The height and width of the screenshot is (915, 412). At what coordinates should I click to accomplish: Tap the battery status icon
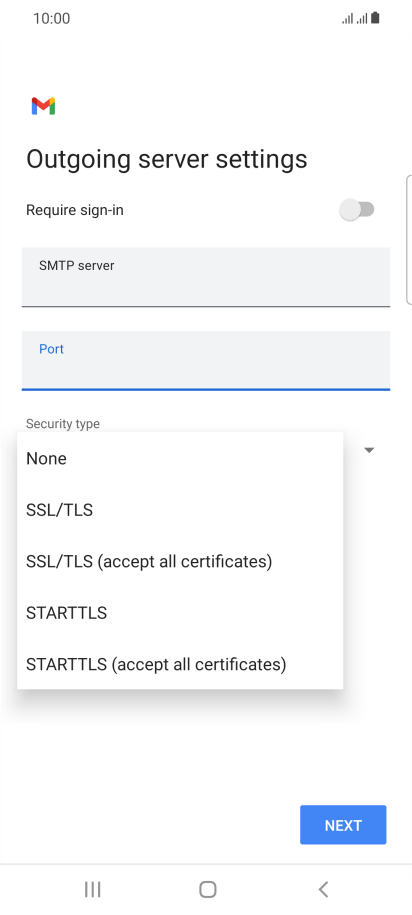[x=375, y=18]
